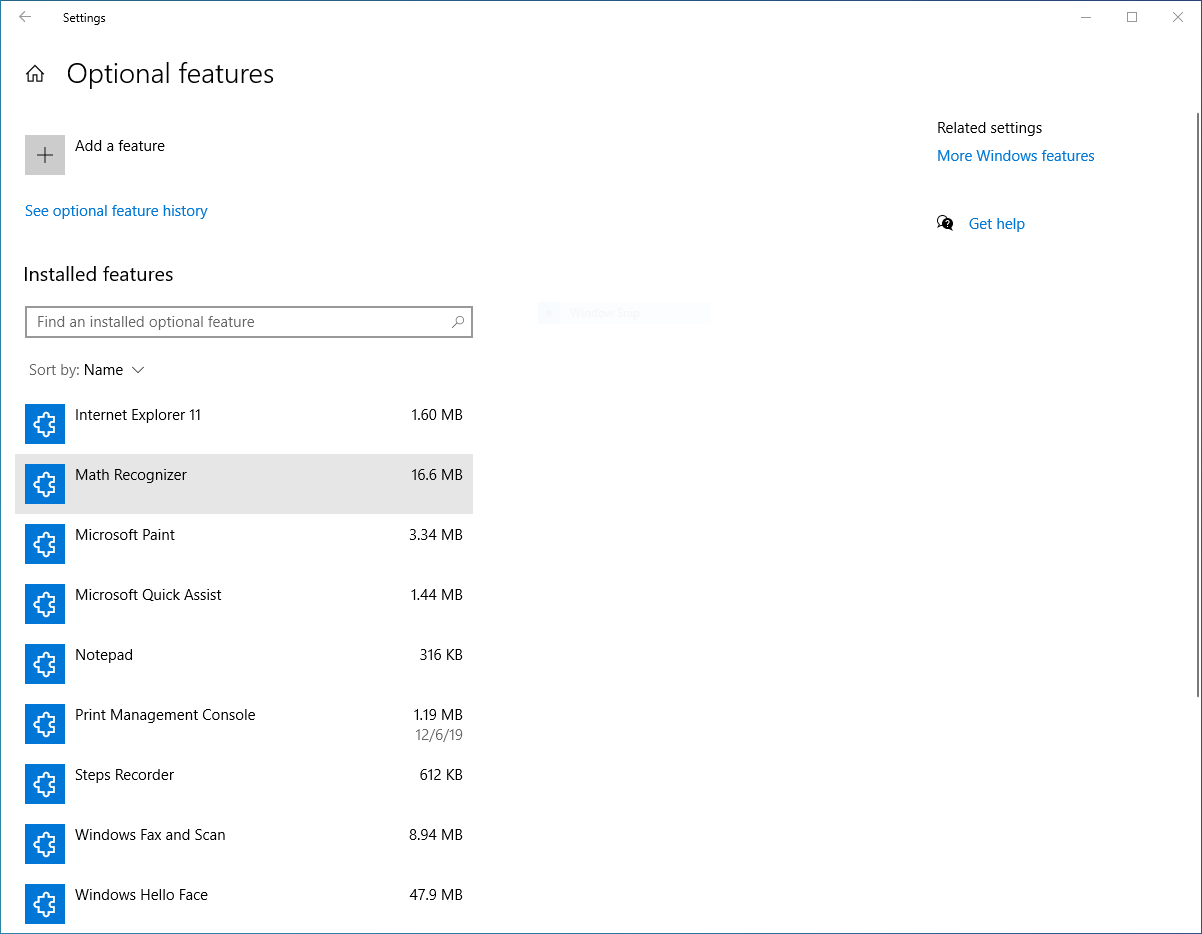
Task: Click the Windows Hello Face puzzle icon
Action: point(45,905)
